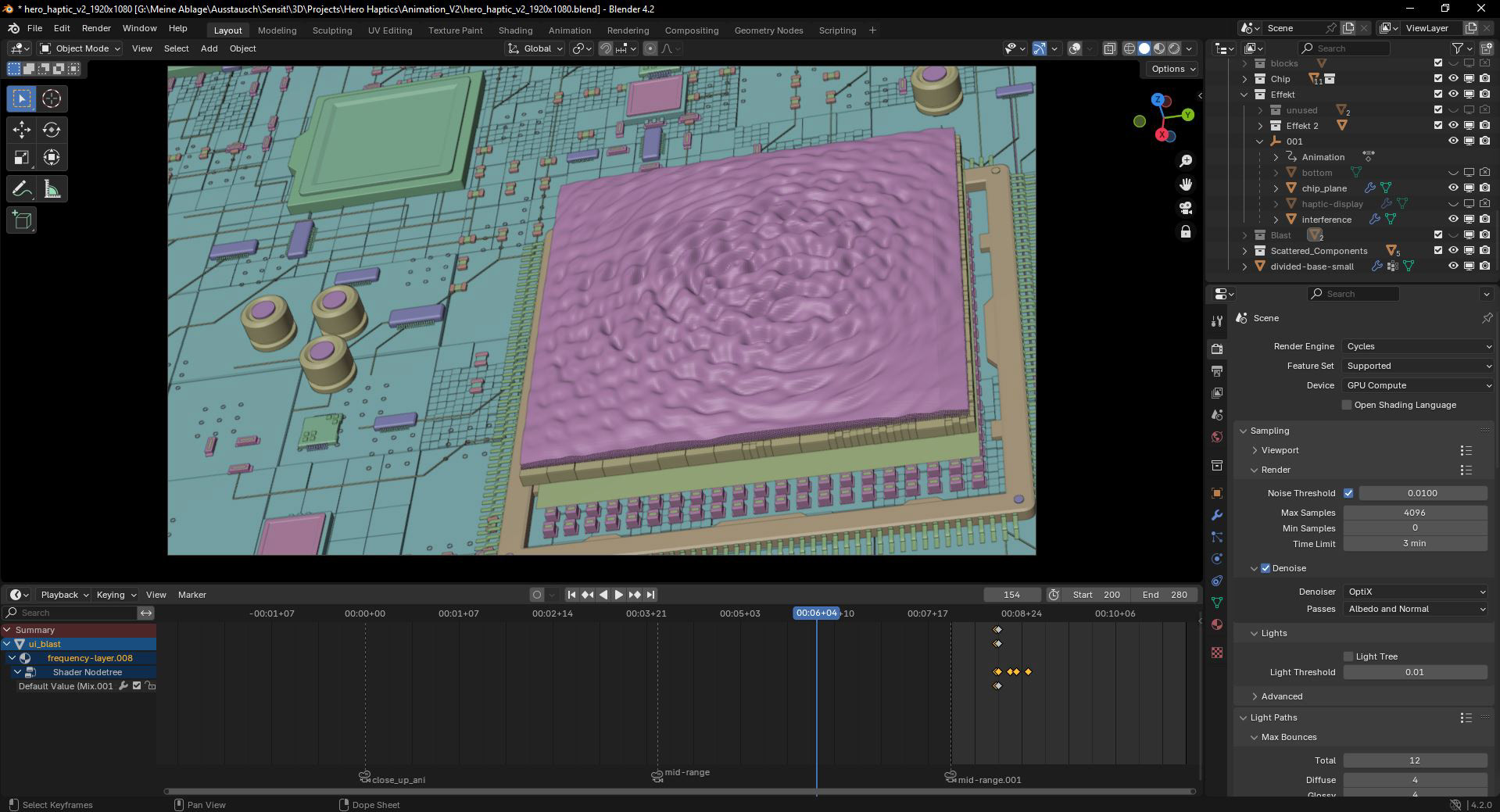Select the Rotate tool
The image size is (1500, 812).
coord(52,130)
